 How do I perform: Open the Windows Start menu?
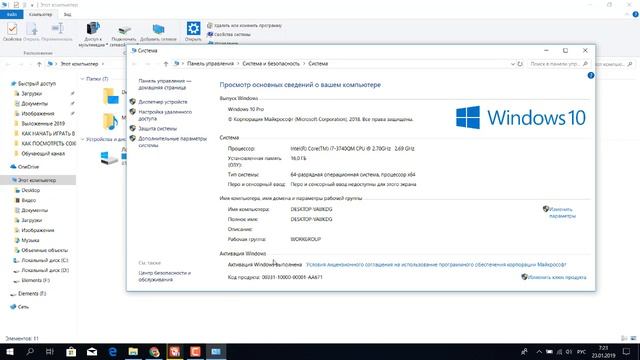coord(9,351)
